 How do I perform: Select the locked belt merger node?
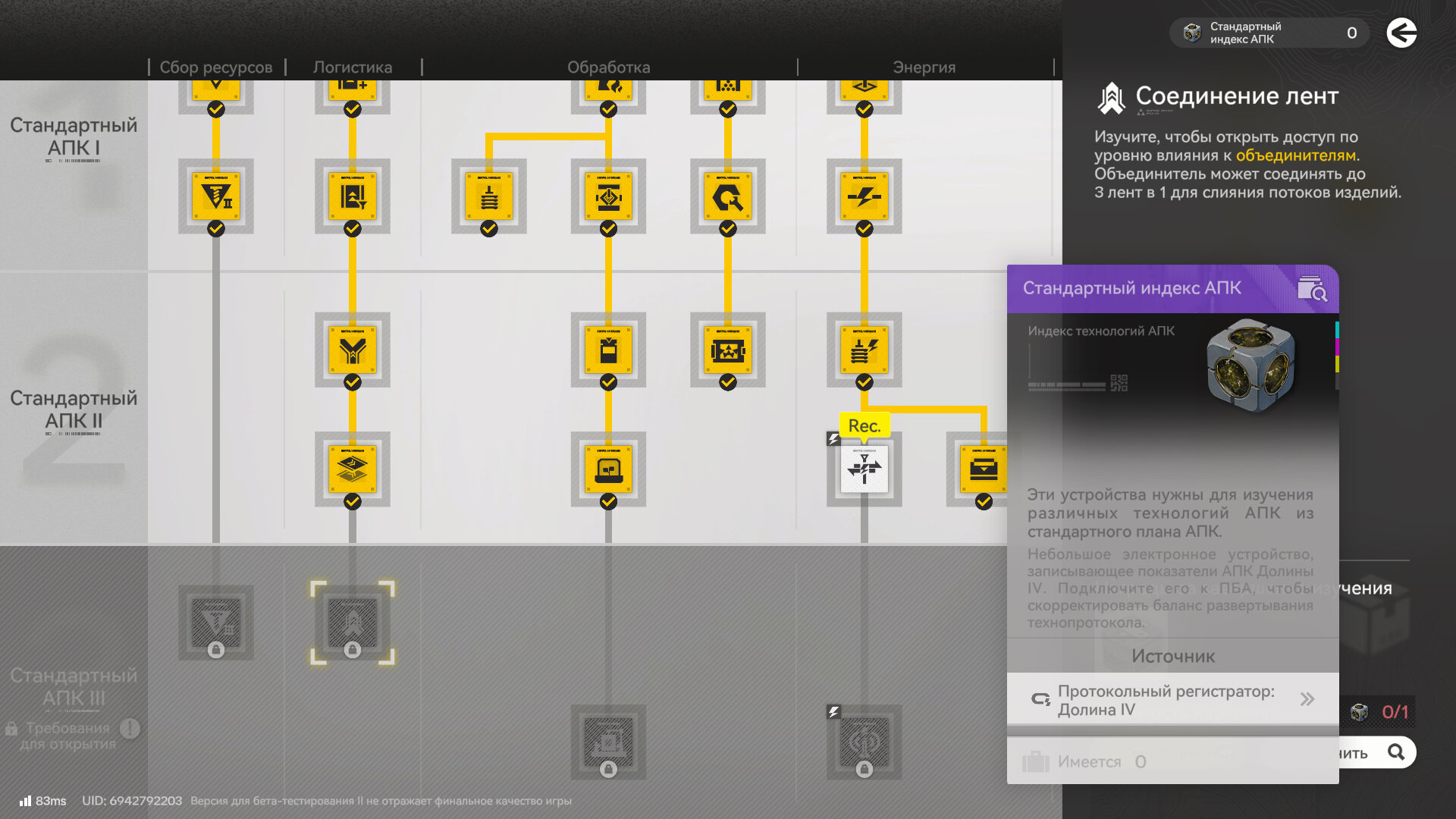pos(352,622)
